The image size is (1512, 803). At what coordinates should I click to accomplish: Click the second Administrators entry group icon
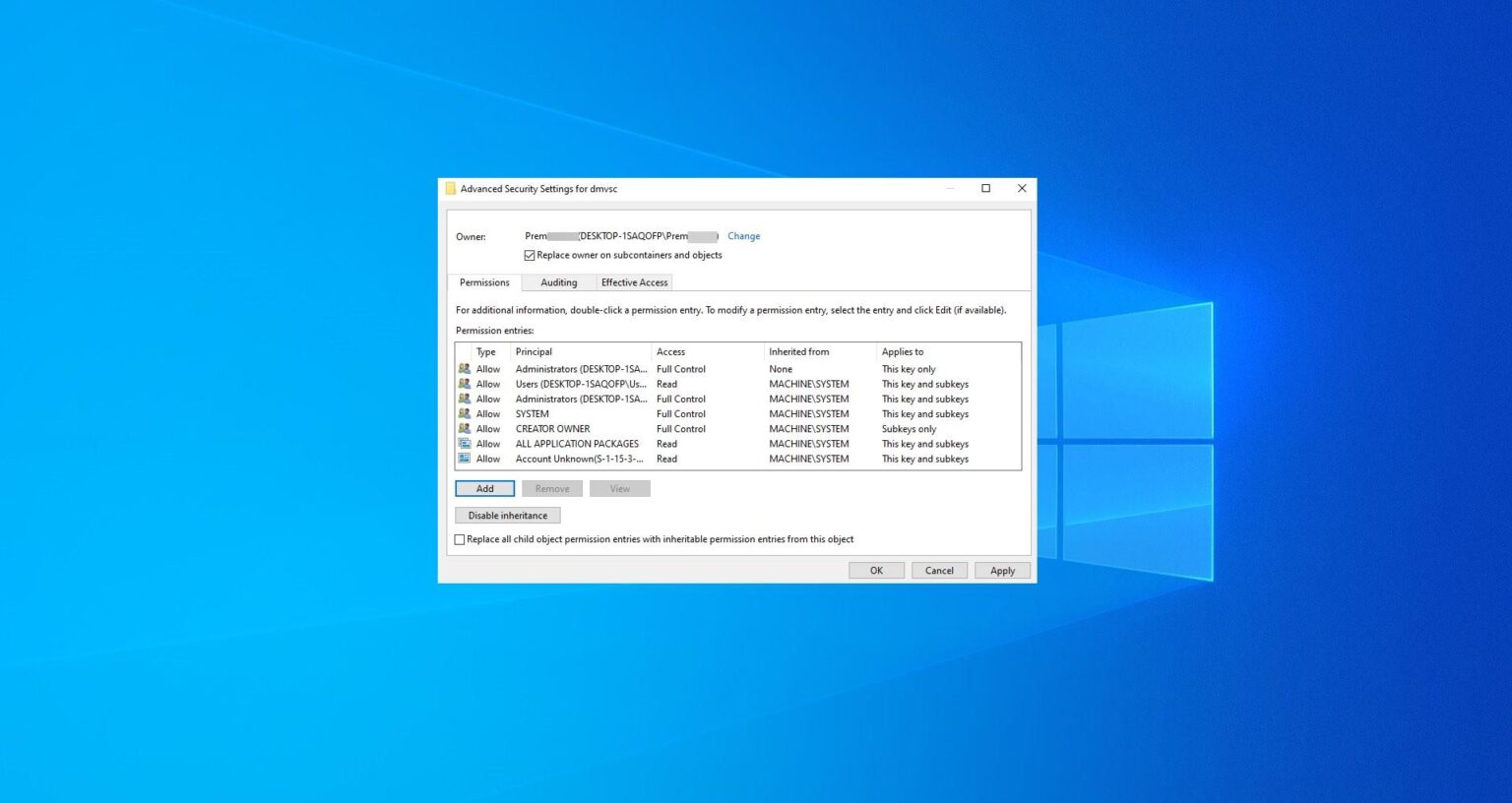click(x=466, y=399)
